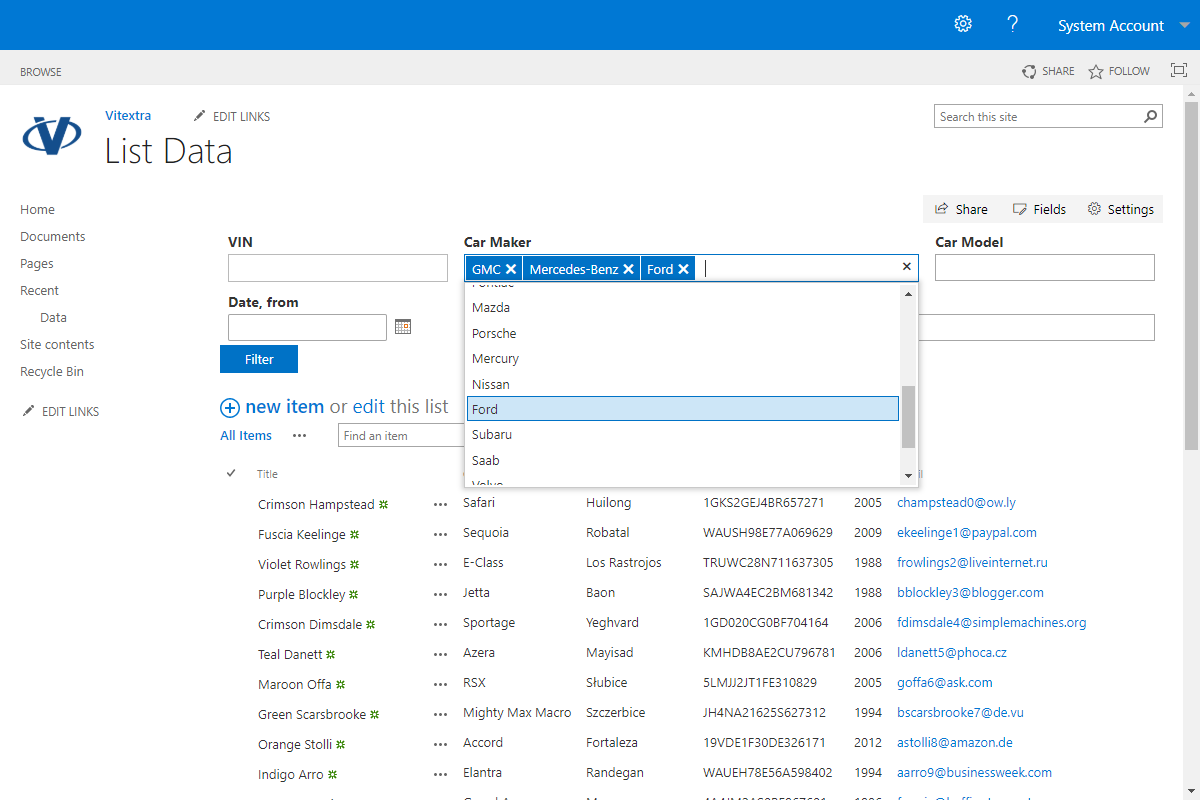Open Green Scarsbrooke row ellipsis menu
The width and height of the screenshot is (1200, 800).
[x=441, y=715]
